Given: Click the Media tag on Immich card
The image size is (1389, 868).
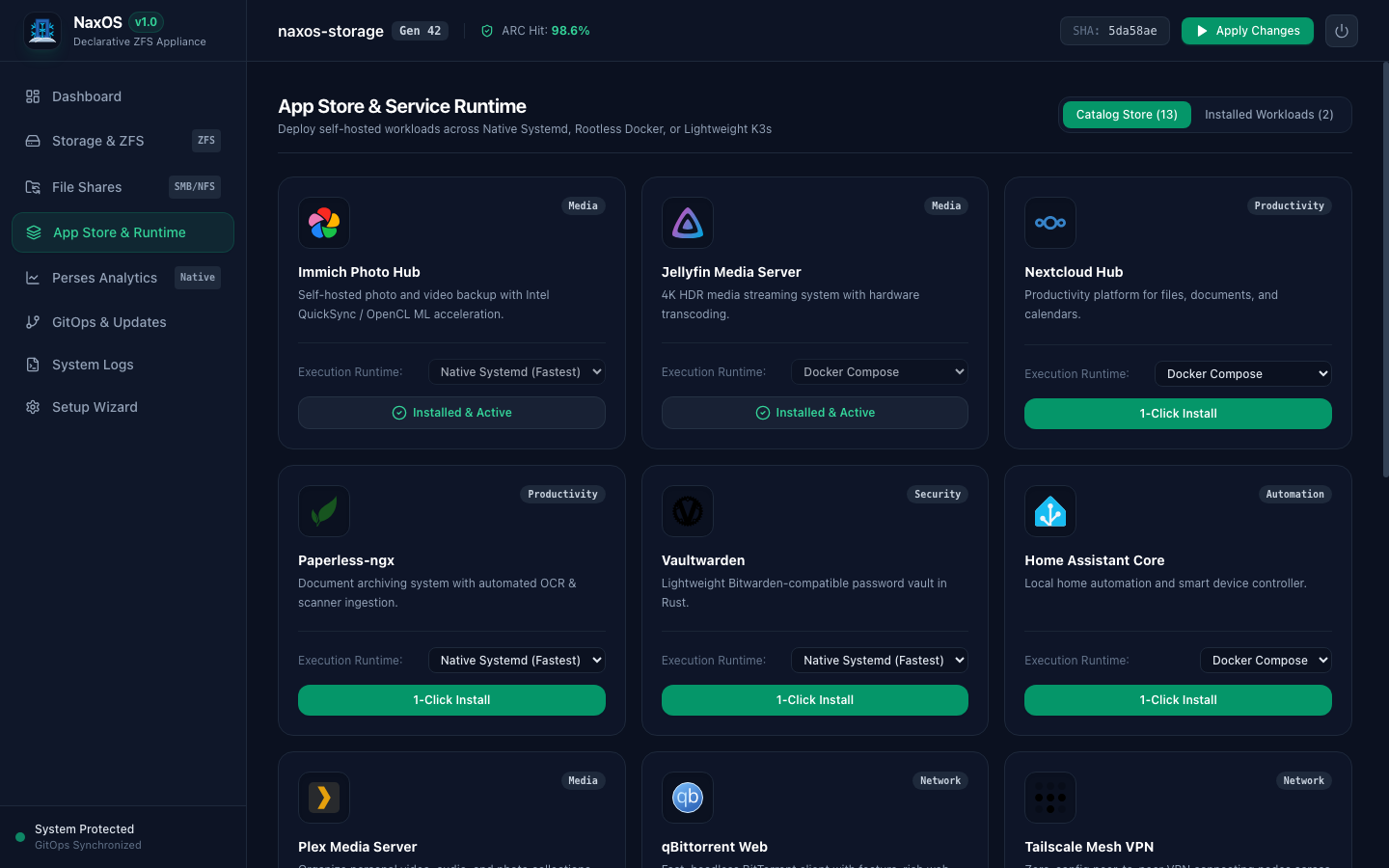Looking at the screenshot, I should pyautogui.click(x=583, y=205).
